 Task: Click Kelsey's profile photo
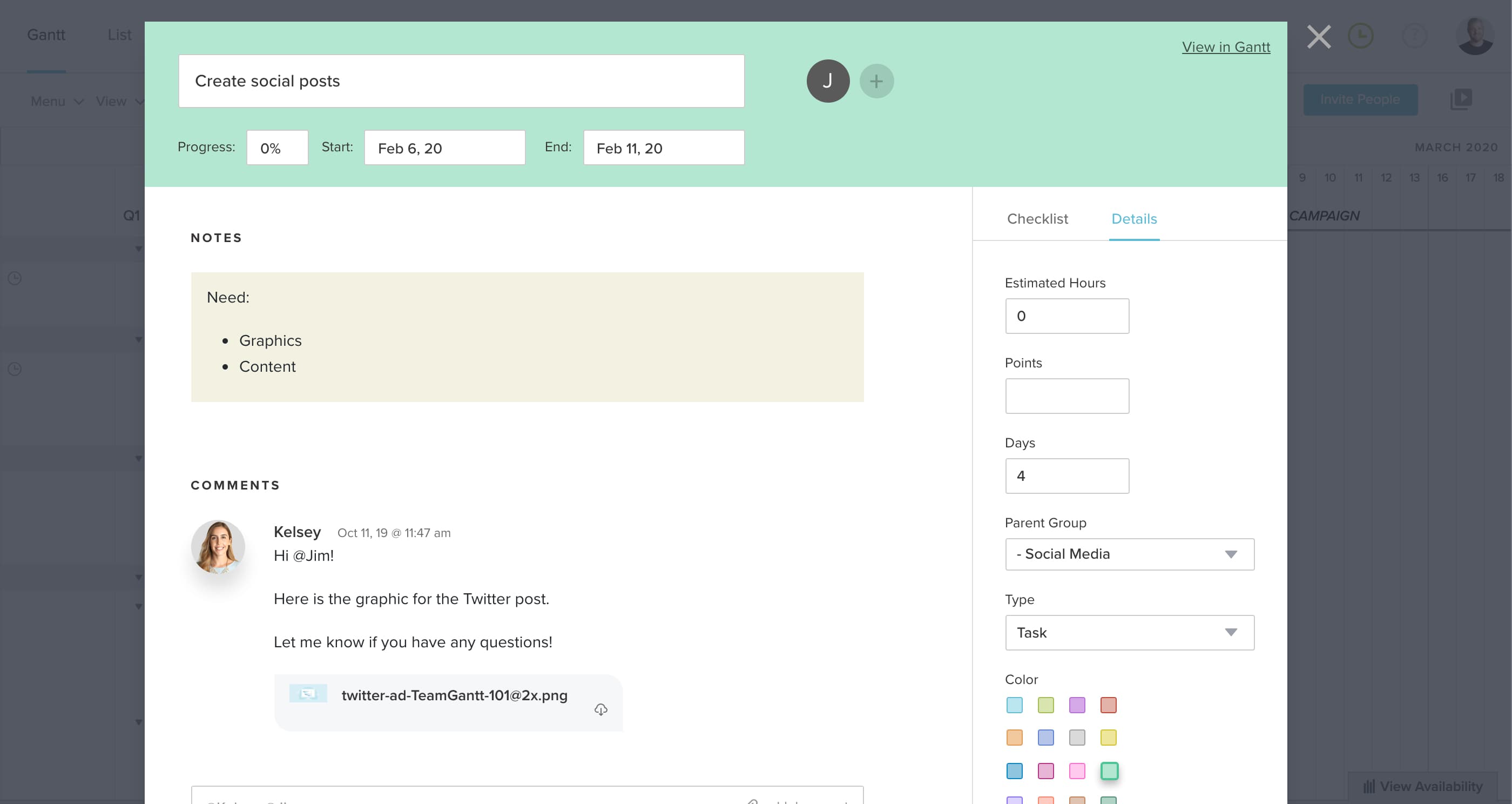point(218,547)
